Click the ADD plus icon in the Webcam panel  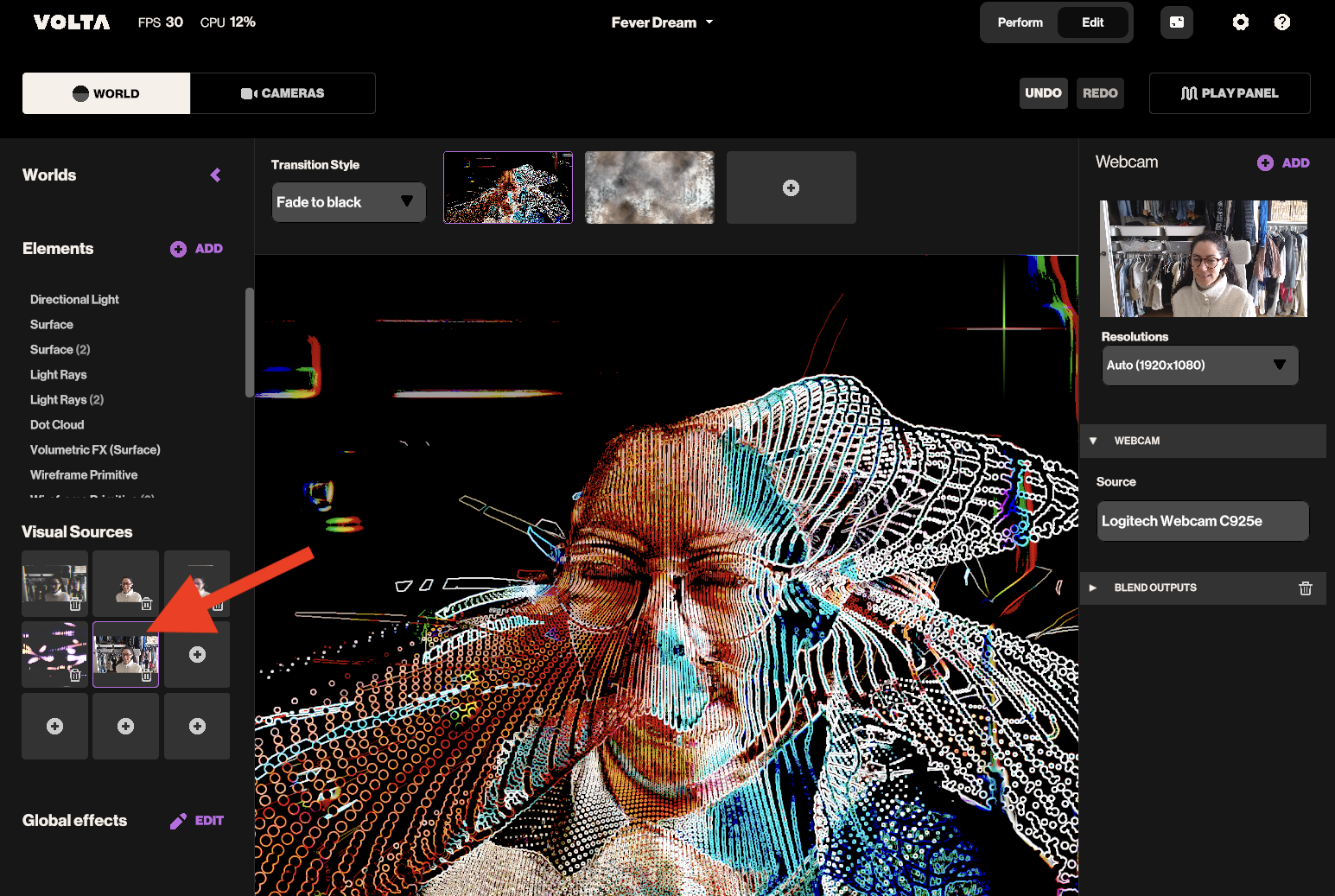(1265, 162)
